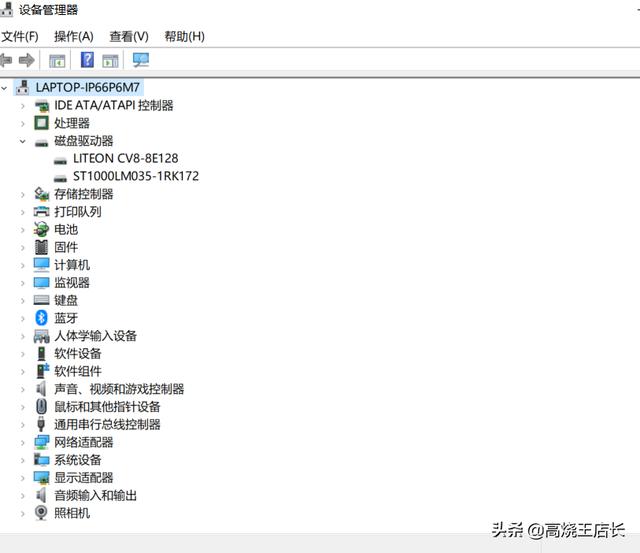Viewport: 640px width, 553px height.
Task: Select the 通用串行总线控制器 label
Action: click(107, 424)
